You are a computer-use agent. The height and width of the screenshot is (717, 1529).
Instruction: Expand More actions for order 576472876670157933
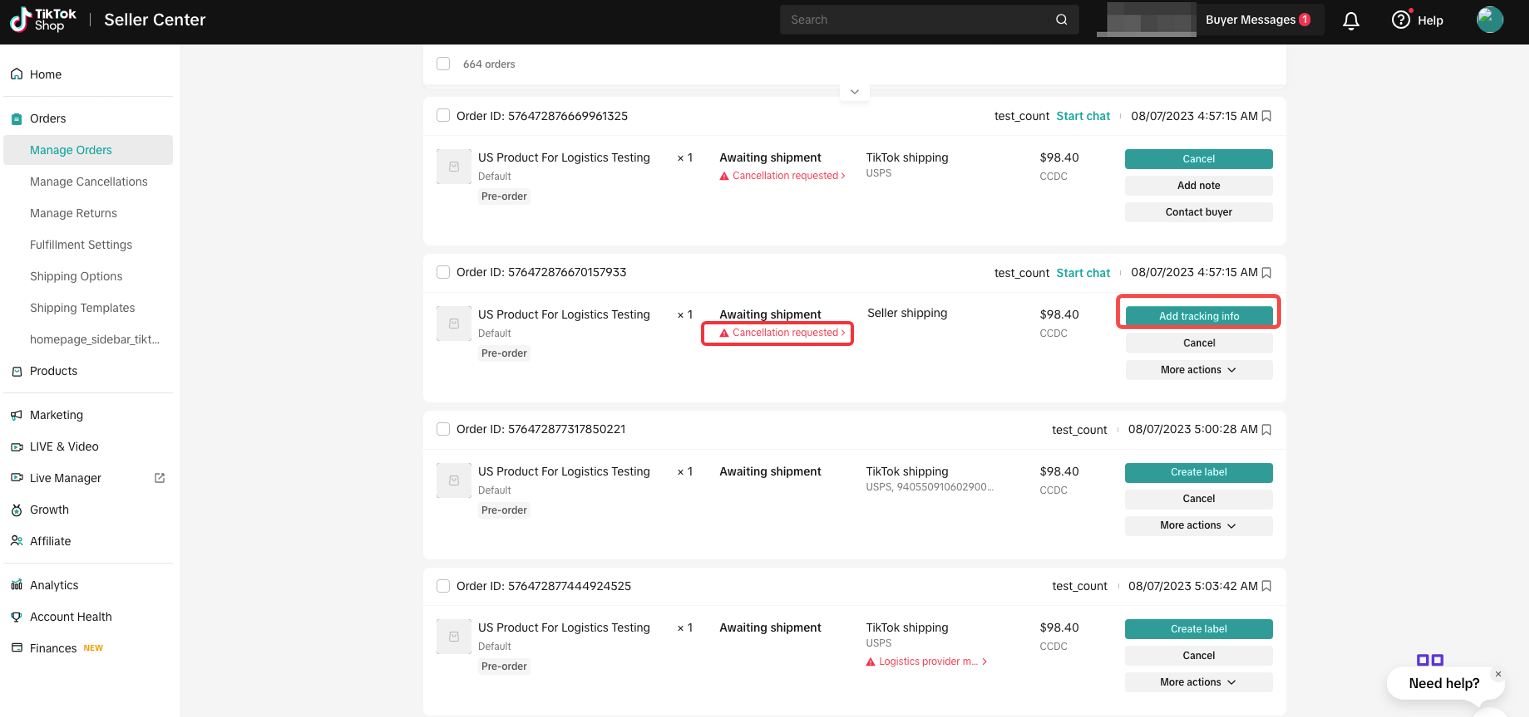coord(1198,370)
